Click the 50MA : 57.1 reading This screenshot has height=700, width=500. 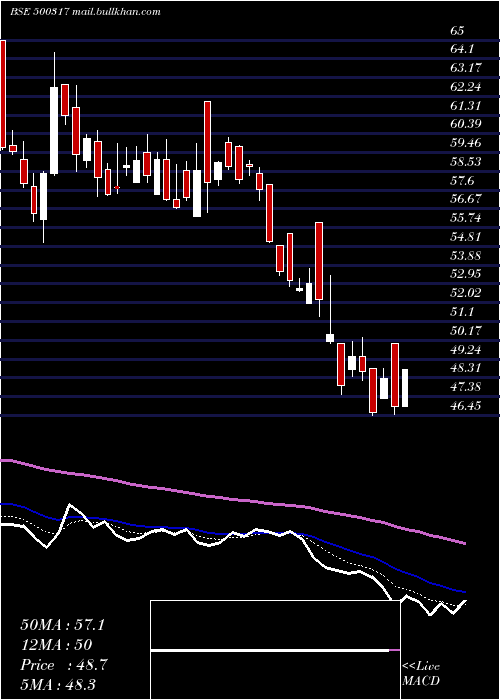click(x=62, y=625)
